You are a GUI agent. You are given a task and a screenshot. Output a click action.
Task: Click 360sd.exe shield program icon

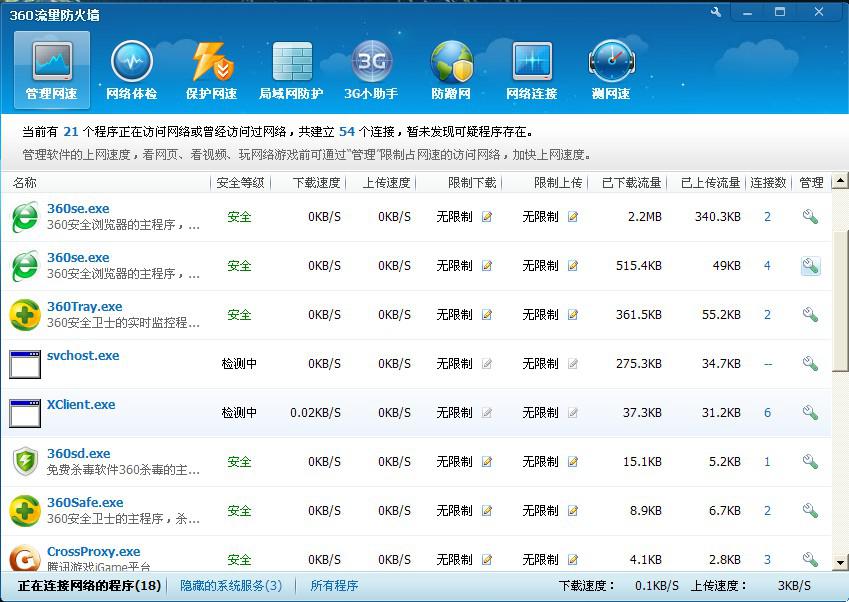[x=25, y=462]
